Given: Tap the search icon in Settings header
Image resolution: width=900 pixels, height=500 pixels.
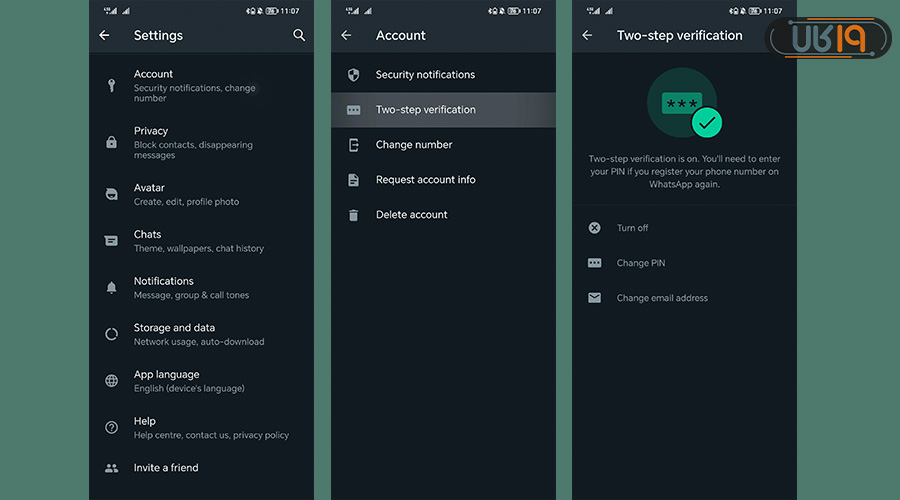Looking at the screenshot, I should tap(299, 35).
